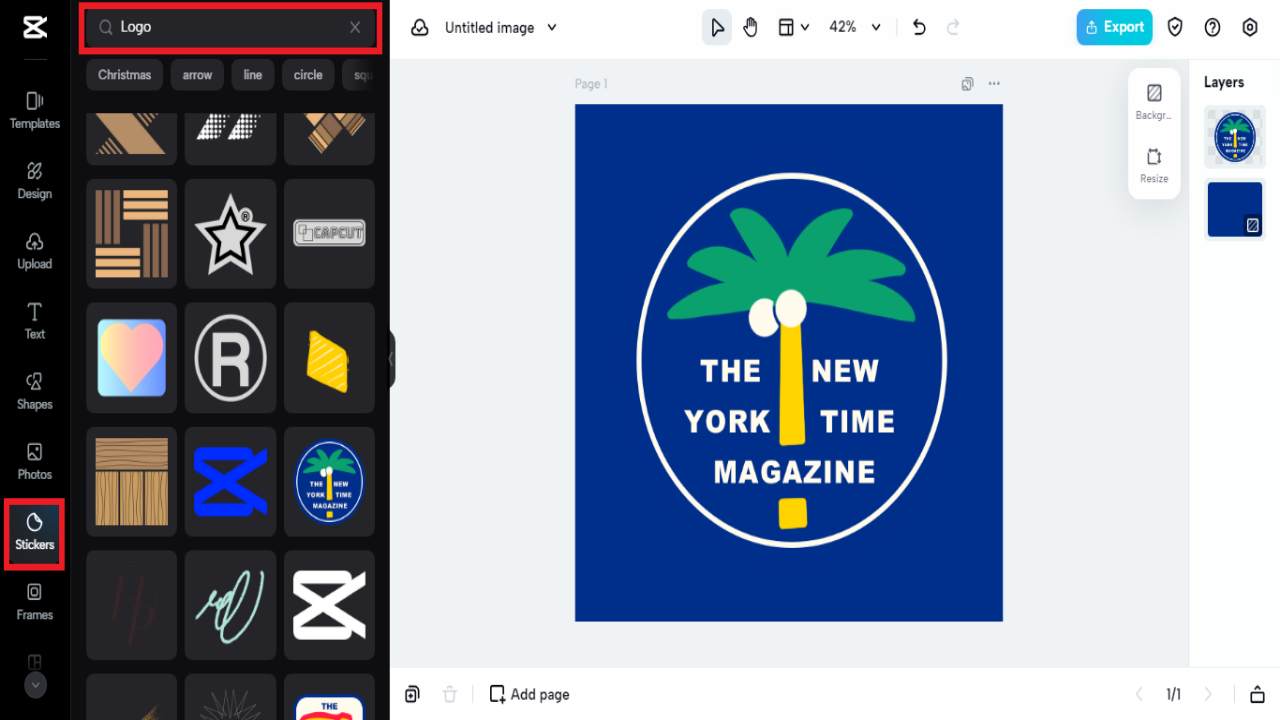The height and width of the screenshot is (720, 1280).
Task: Collapse the stickers side panel
Action: 392,359
